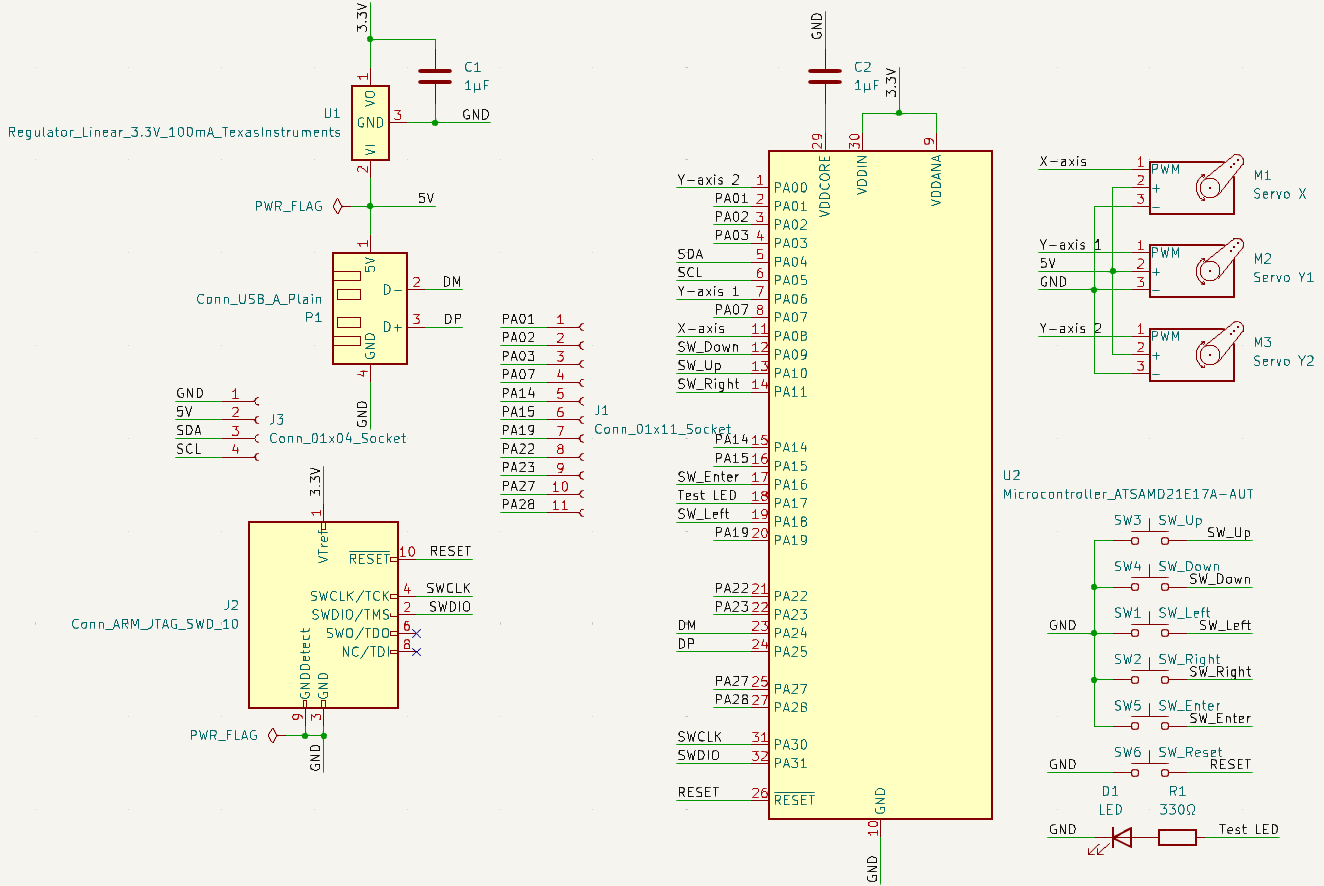
Task: Click the no-connect X on SWO/TDO pin 6
Action: 416,633
